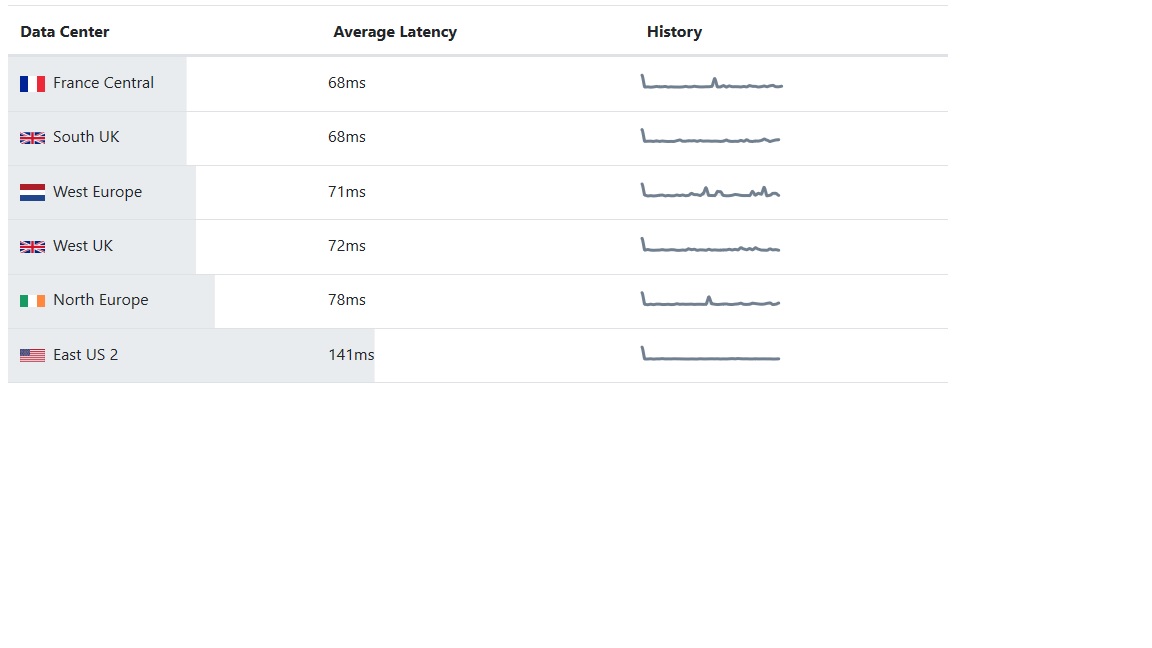The image size is (1152, 648).
Task: Select the East US 2 data center name
Action: click(85, 355)
